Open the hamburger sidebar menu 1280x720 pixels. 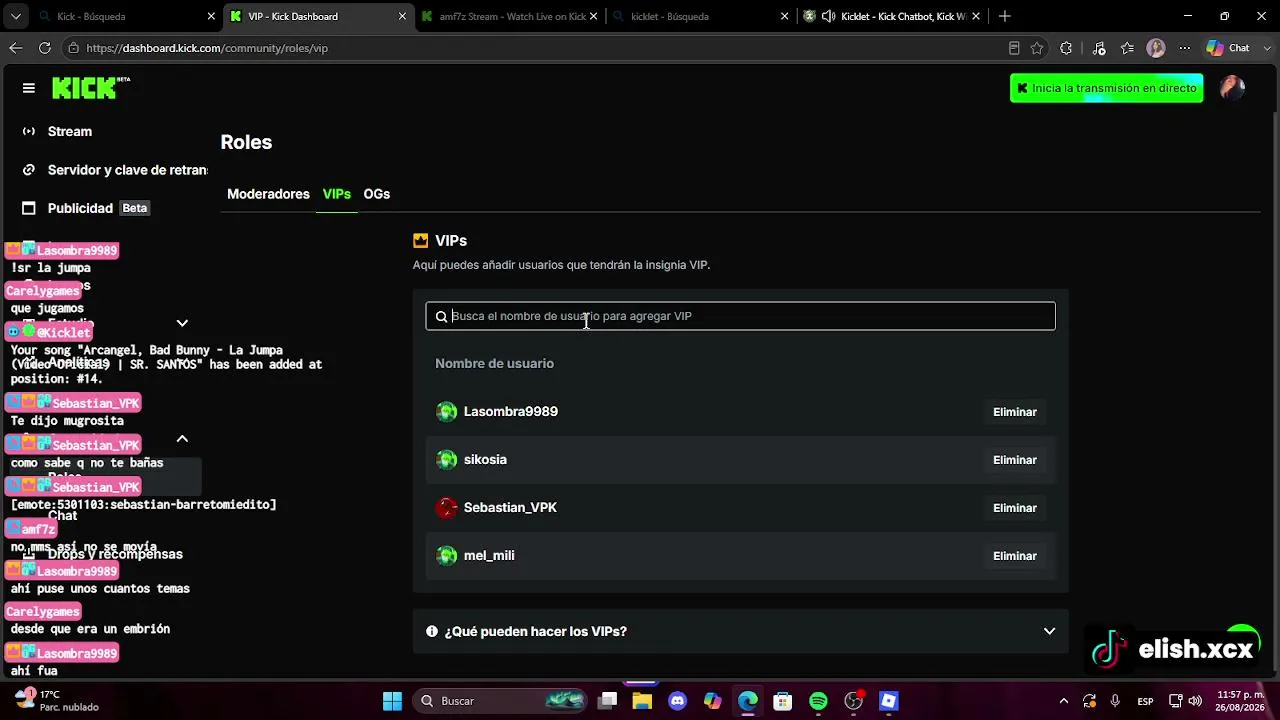pyautogui.click(x=29, y=88)
